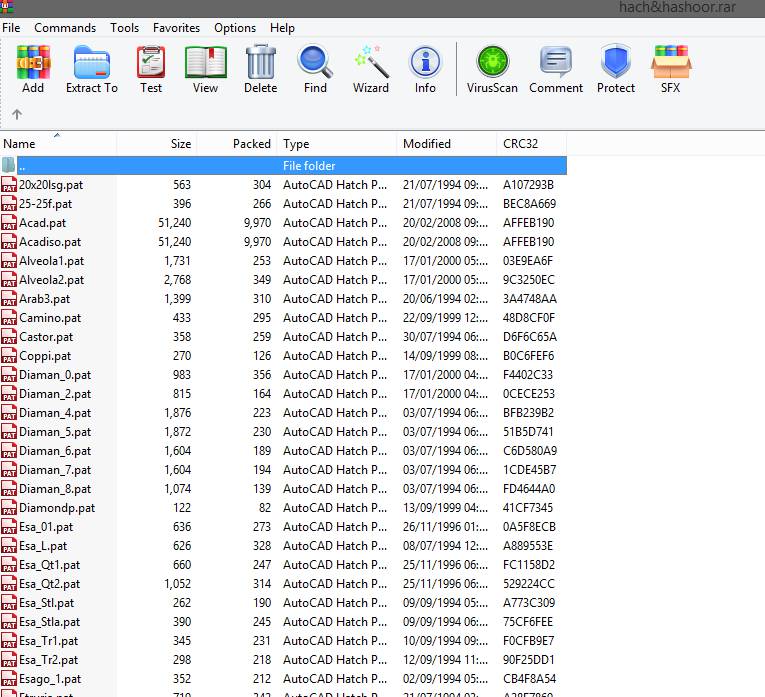Select file Diaman_5.pat
This screenshot has width=765, height=697.
click(55, 432)
